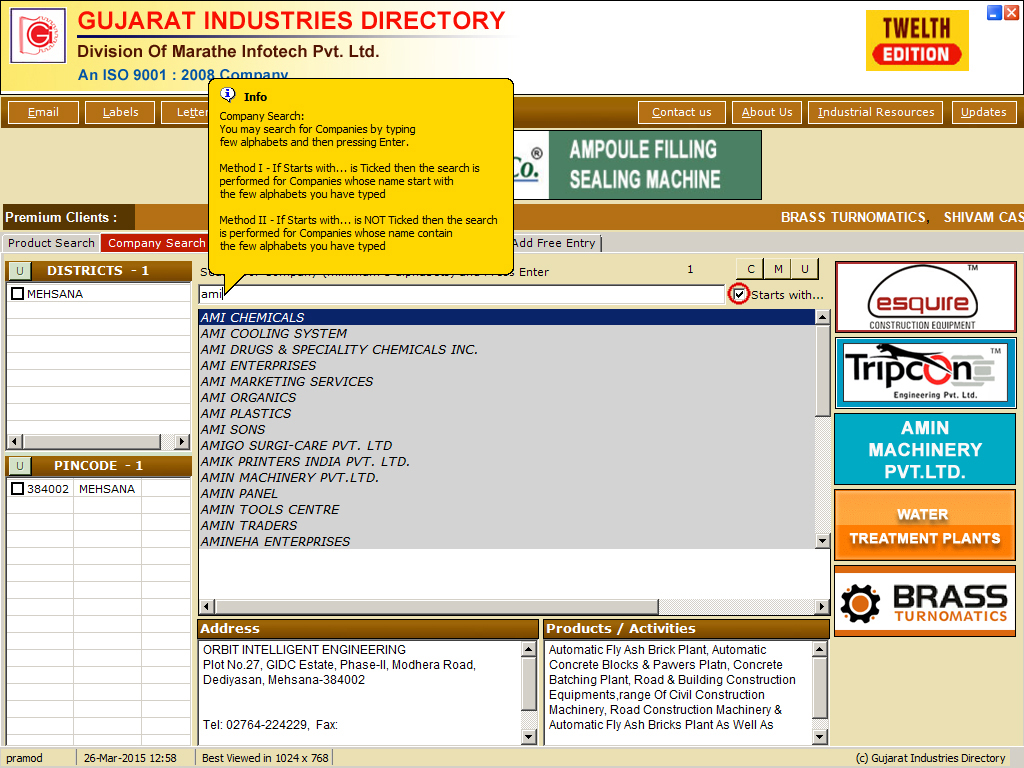Click the C button above search box

click(x=751, y=269)
